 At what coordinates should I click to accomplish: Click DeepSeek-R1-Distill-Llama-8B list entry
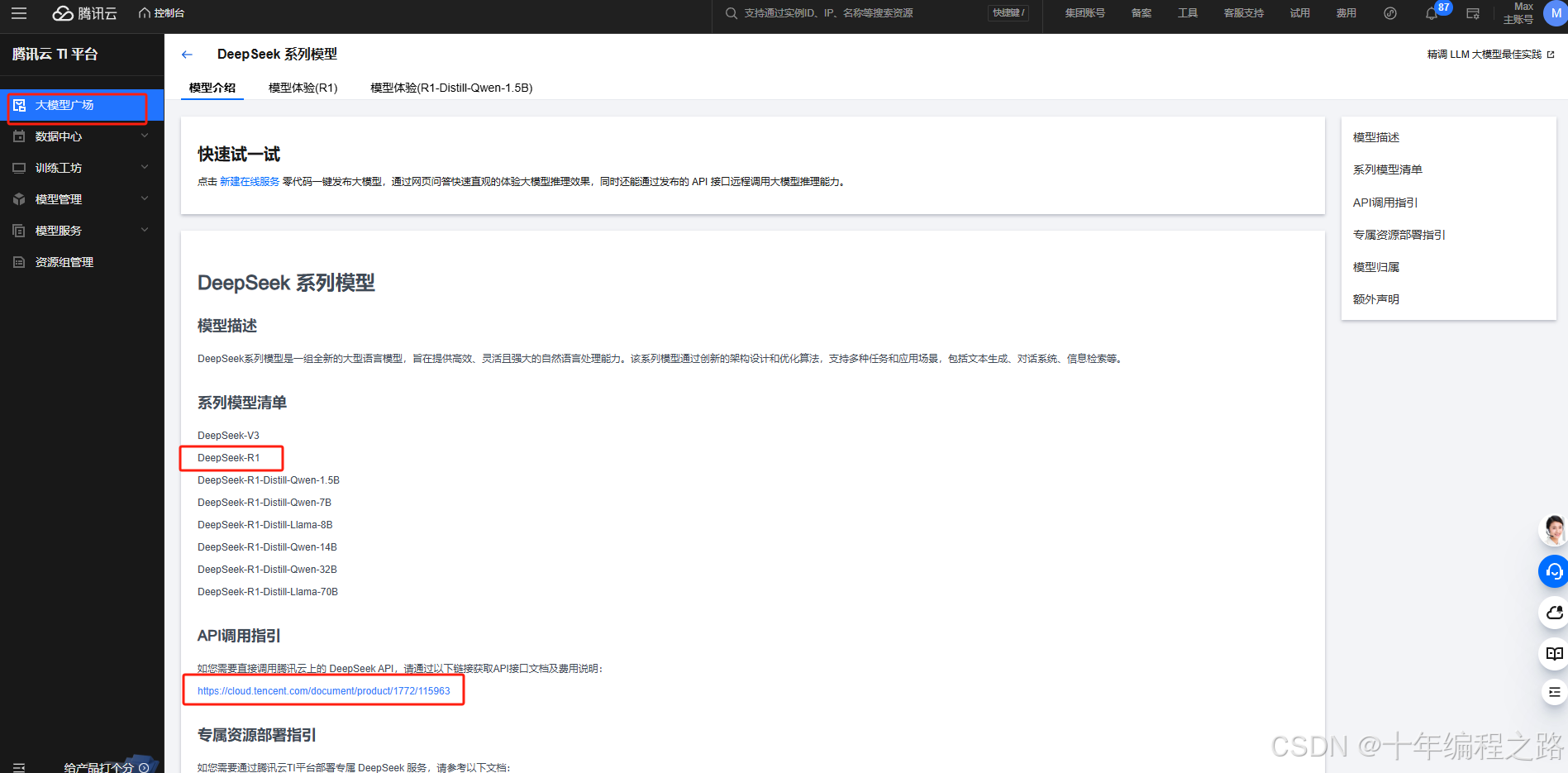tap(265, 525)
